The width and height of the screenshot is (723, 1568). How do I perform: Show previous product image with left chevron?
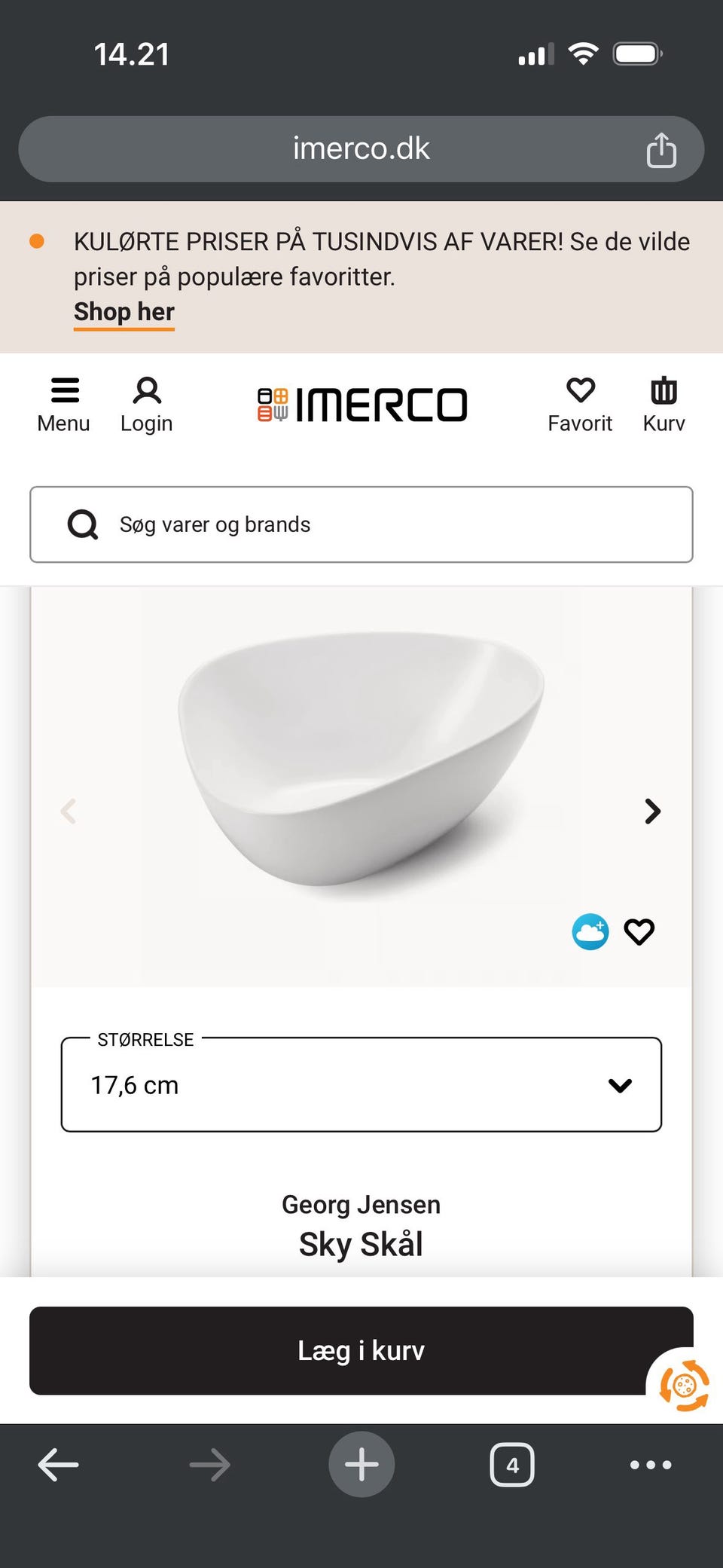(69, 812)
